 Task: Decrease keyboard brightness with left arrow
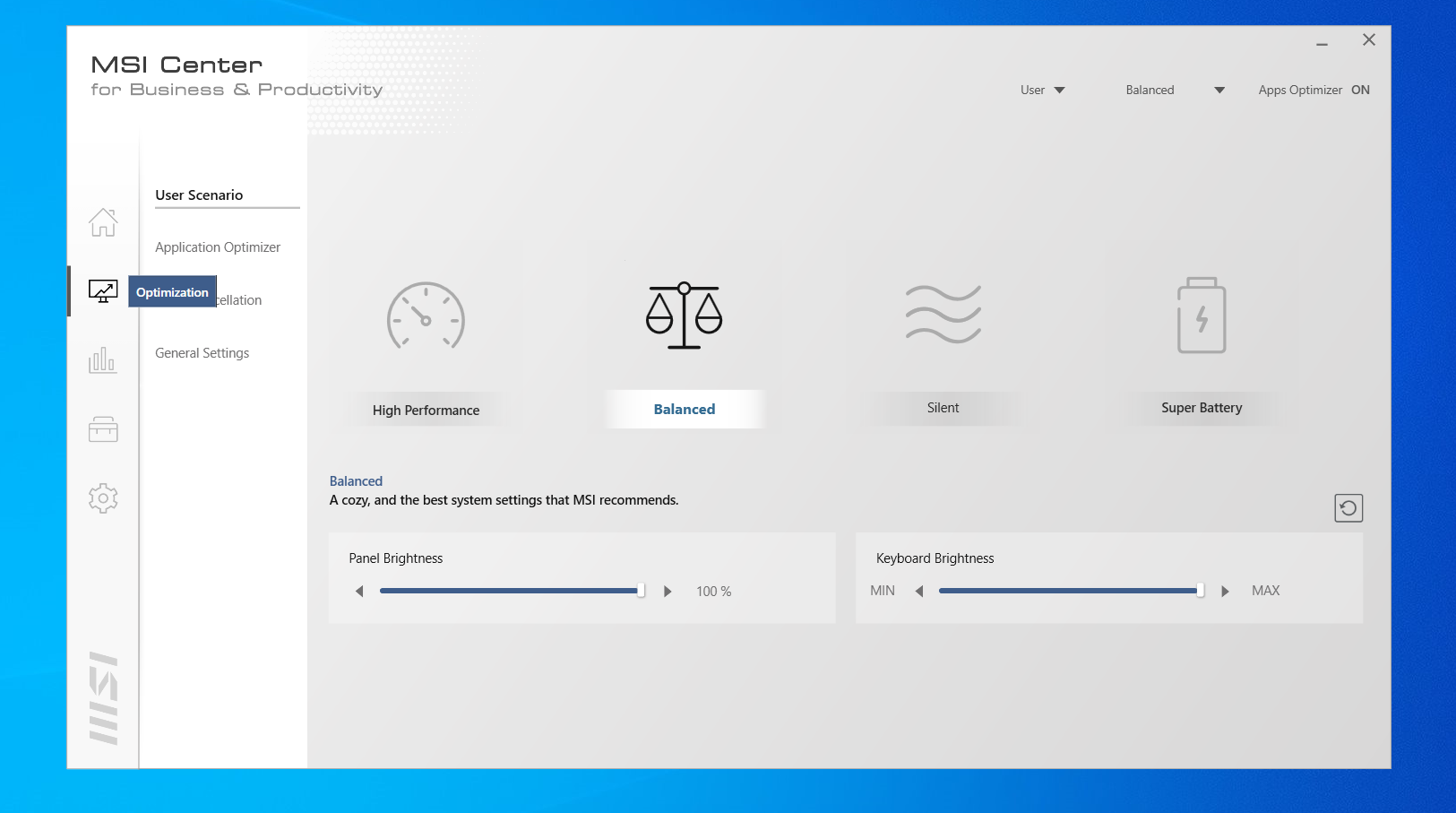click(919, 592)
